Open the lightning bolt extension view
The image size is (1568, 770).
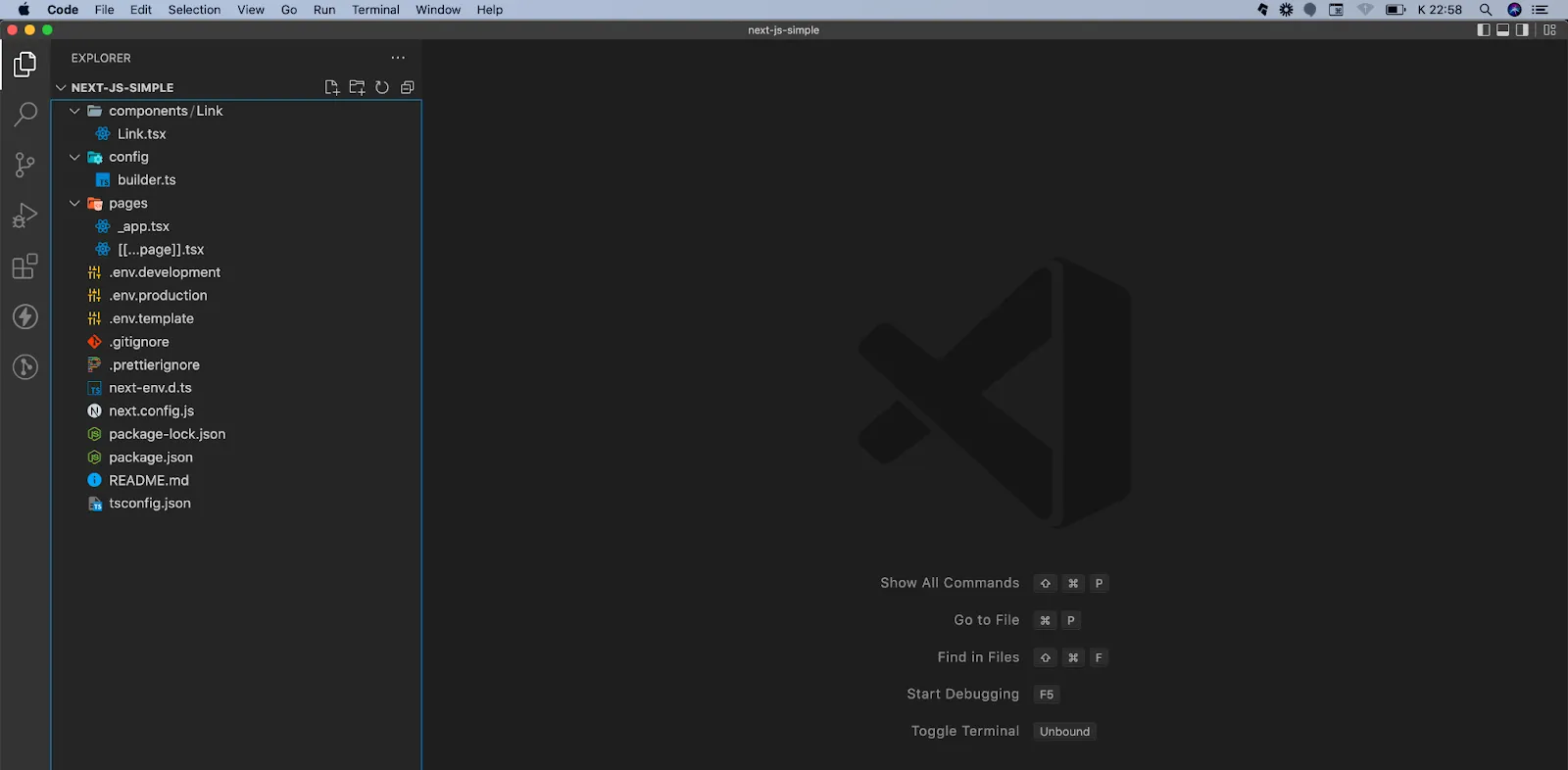[x=25, y=316]
